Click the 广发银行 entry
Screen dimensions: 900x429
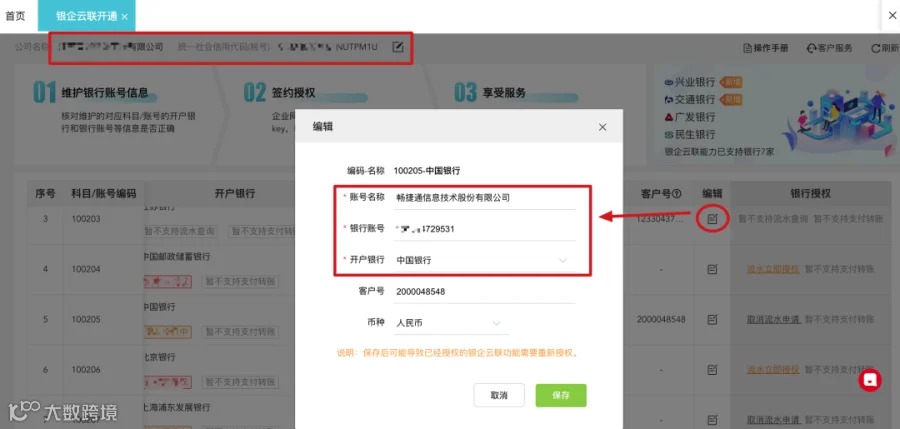[690, 117]
